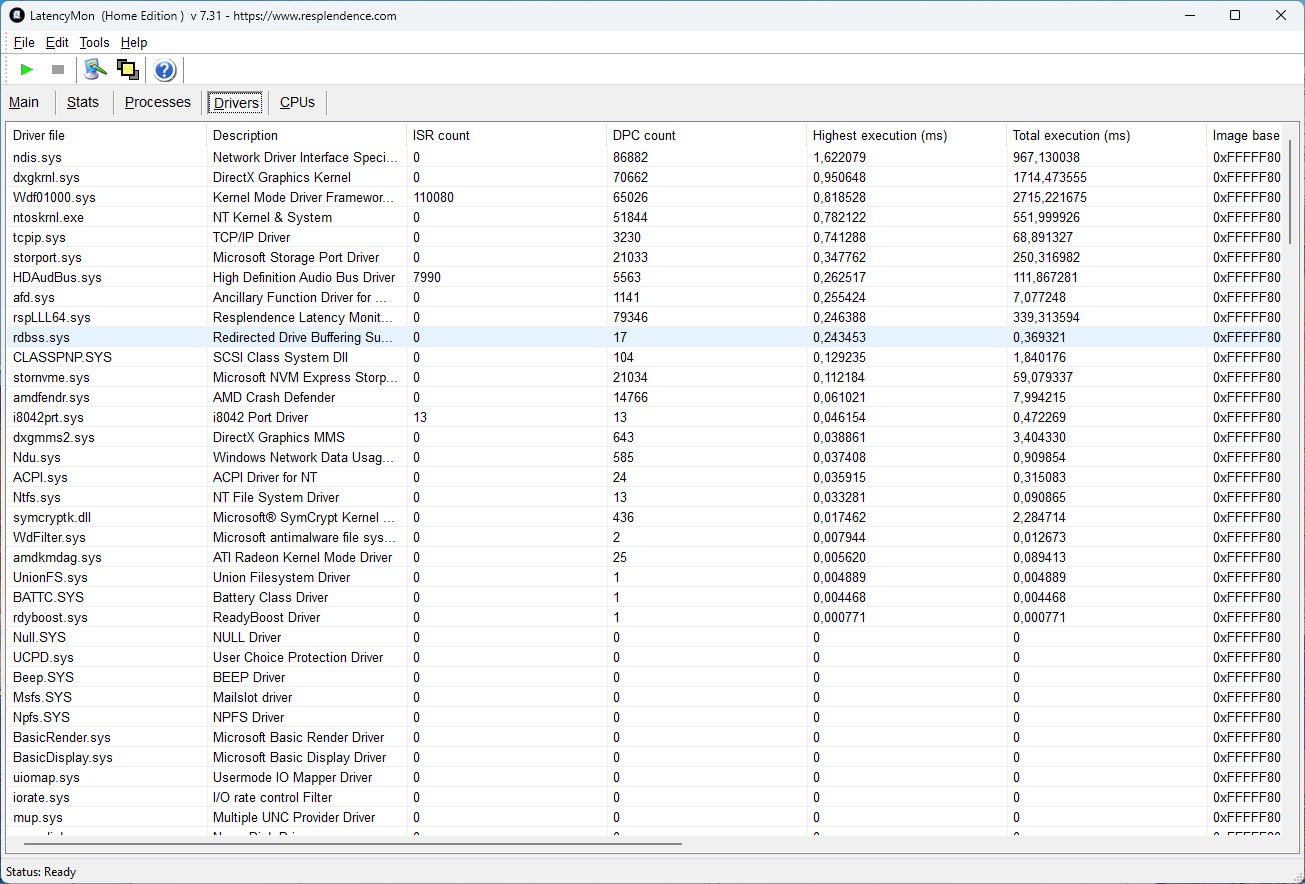Switch to the CPUs tab
This screenshot has height=884, width=1305.
[297, 102]
